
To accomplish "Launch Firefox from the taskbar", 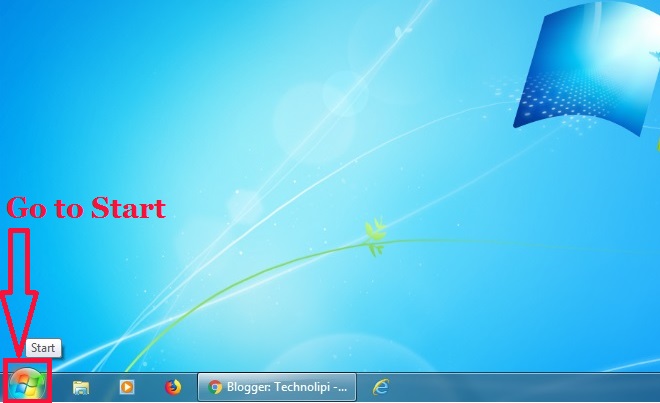I will click(x=173, y=387).
